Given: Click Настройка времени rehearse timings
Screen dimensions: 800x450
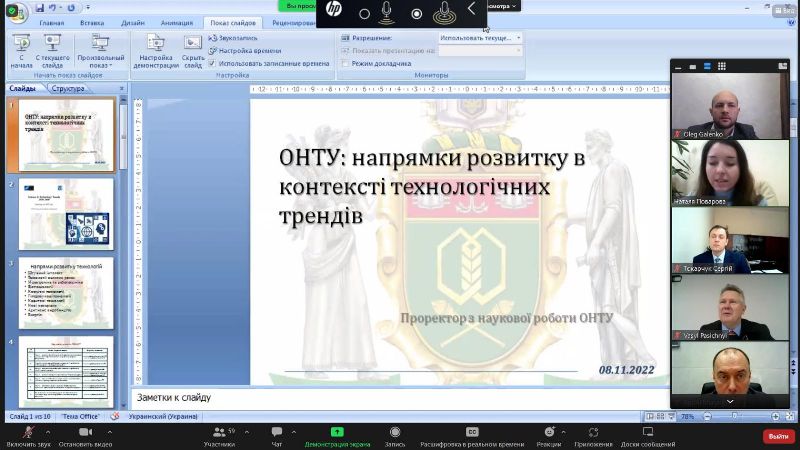Looking at the screenshot, I should [245, 51].
